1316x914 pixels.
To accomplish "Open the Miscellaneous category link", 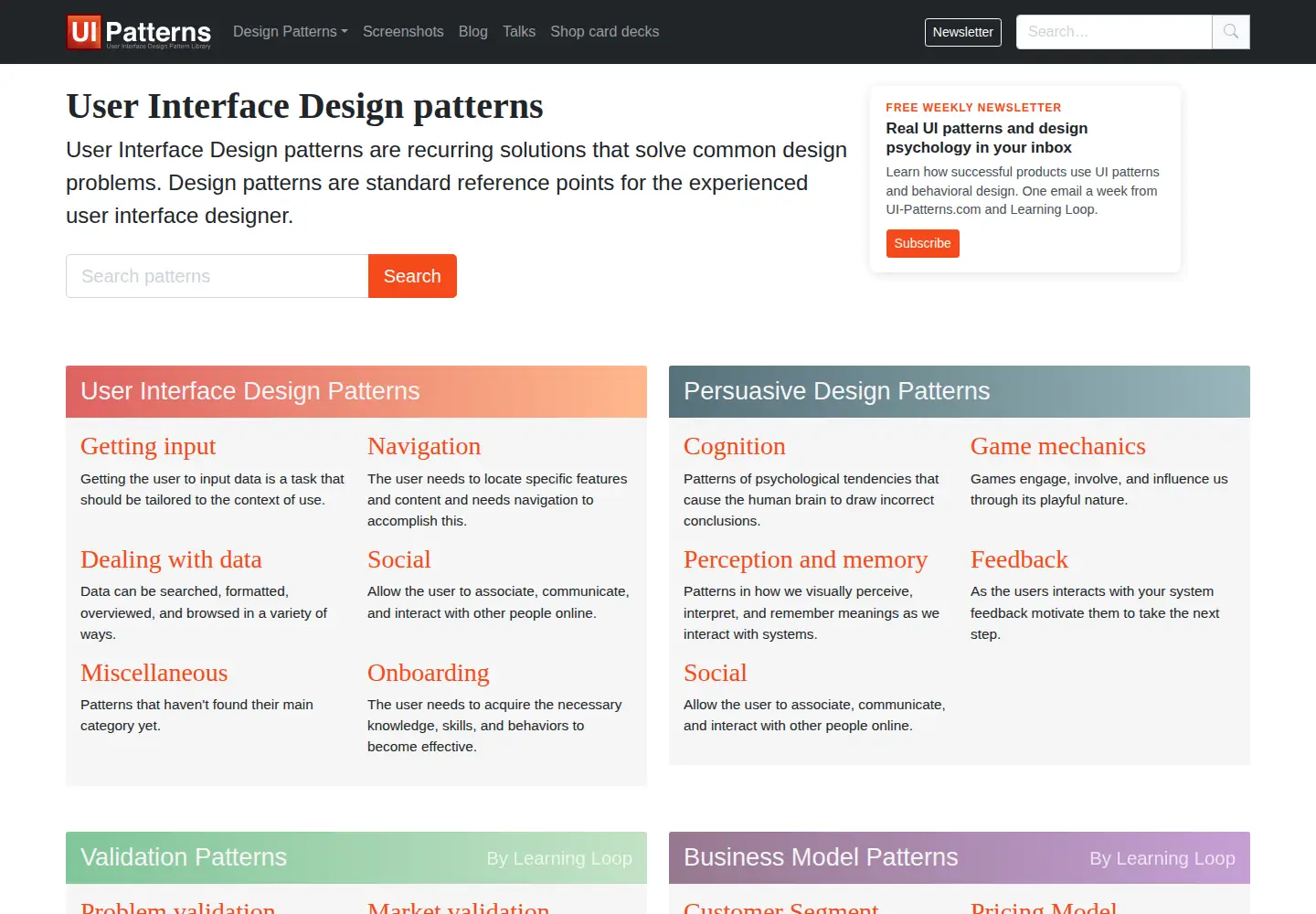I will point(154,673).
